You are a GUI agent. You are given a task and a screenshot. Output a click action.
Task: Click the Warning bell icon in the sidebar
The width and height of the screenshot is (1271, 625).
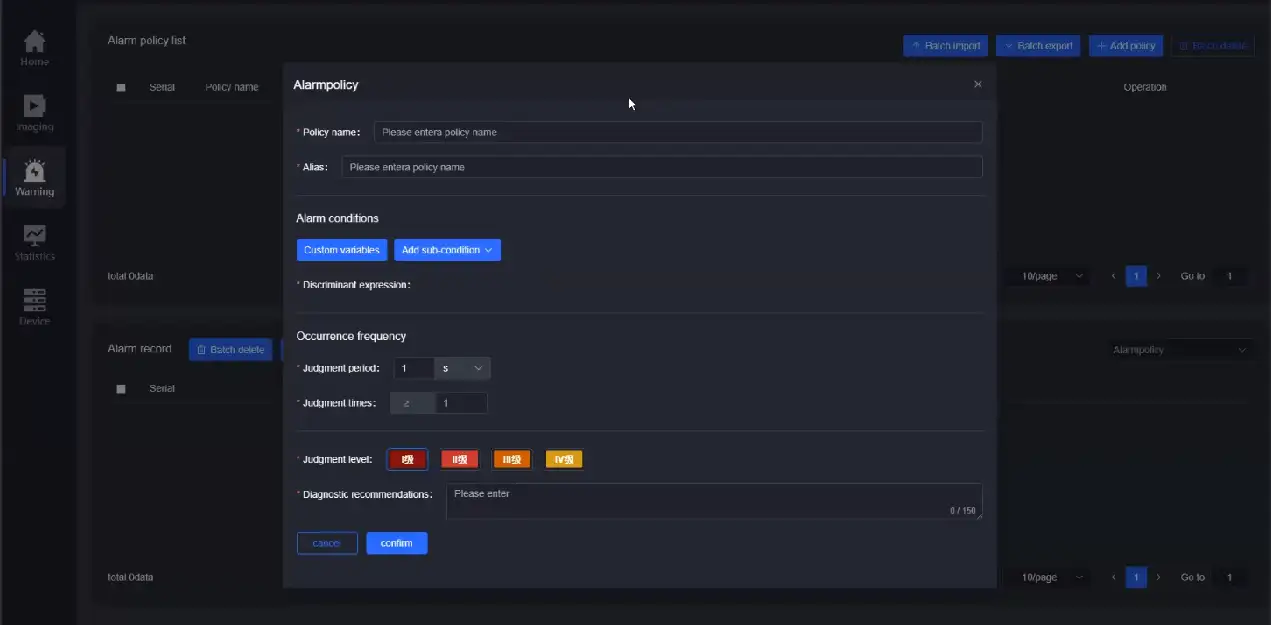tap(34, 172)
